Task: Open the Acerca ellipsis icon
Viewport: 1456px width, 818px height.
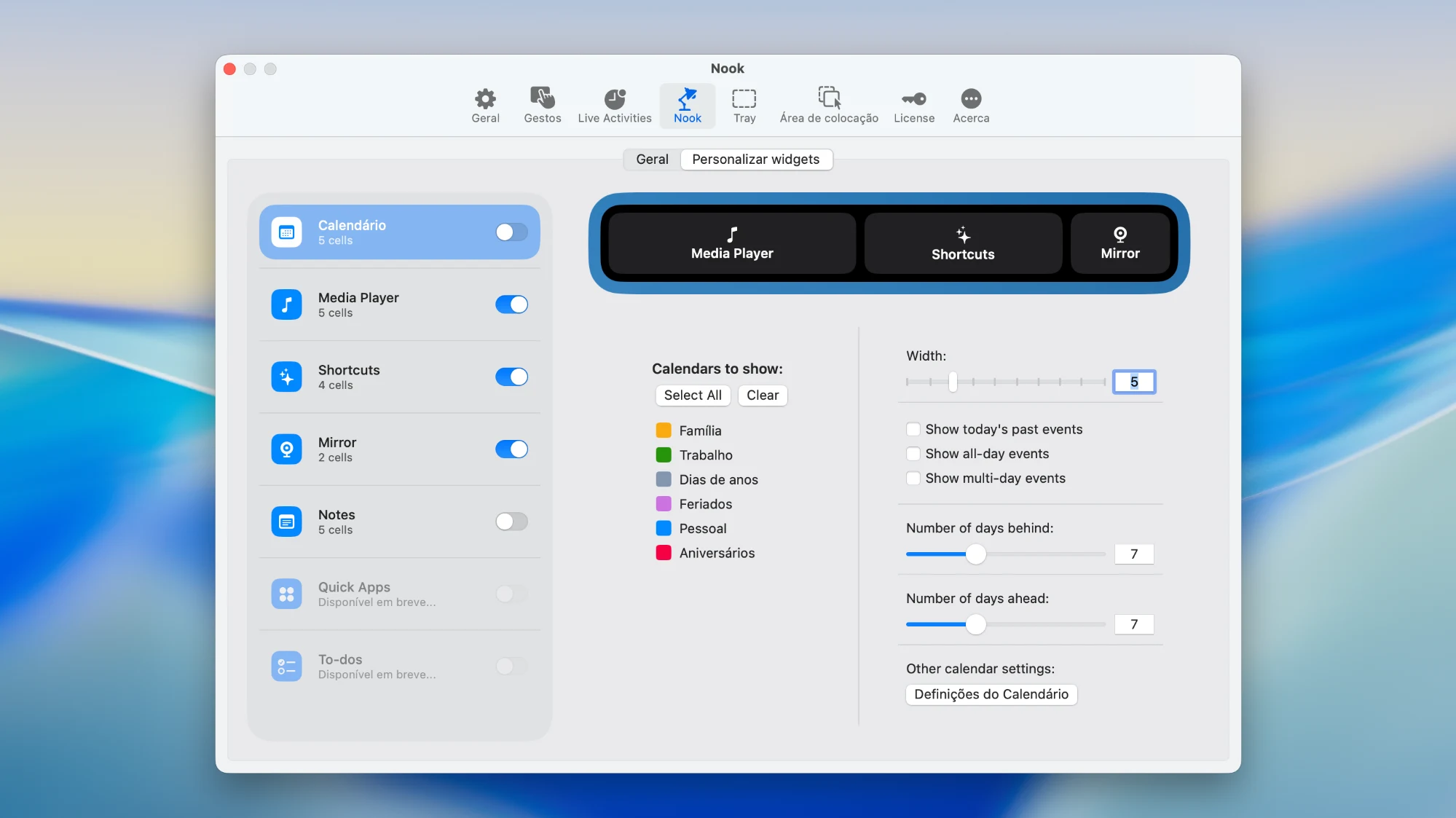Action: point(970,98)
